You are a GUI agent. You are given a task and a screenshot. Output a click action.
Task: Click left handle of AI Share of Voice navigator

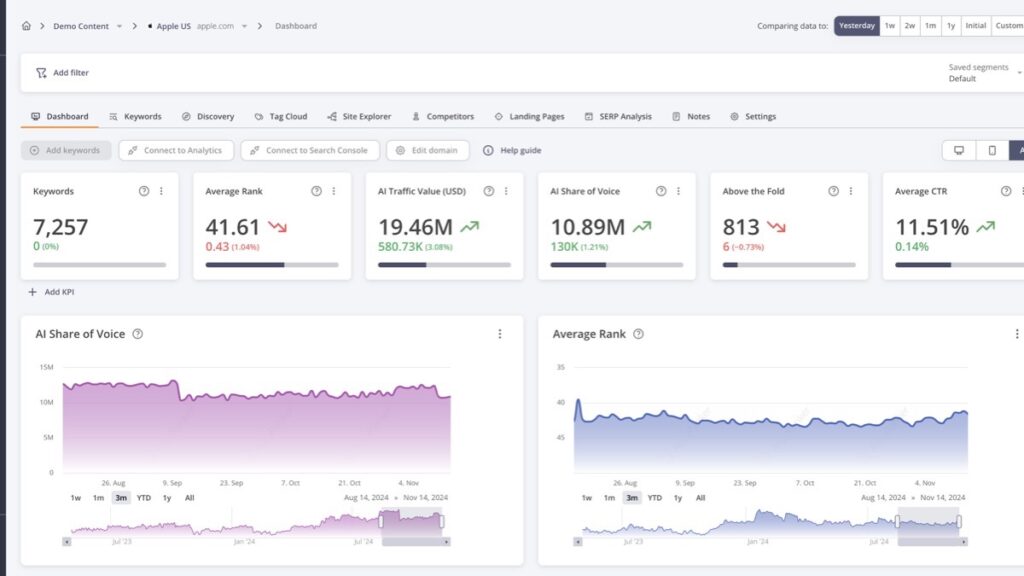point(381,521)
